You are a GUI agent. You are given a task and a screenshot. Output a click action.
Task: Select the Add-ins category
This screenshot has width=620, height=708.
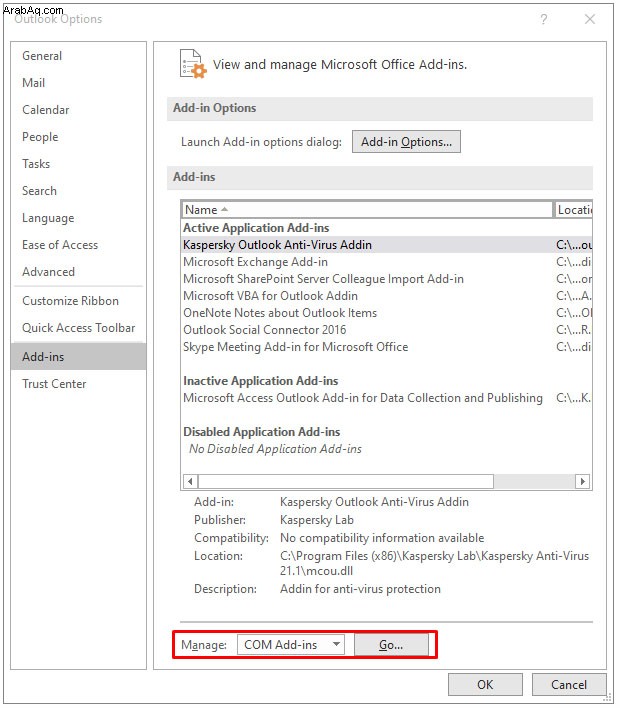[79, 357]
